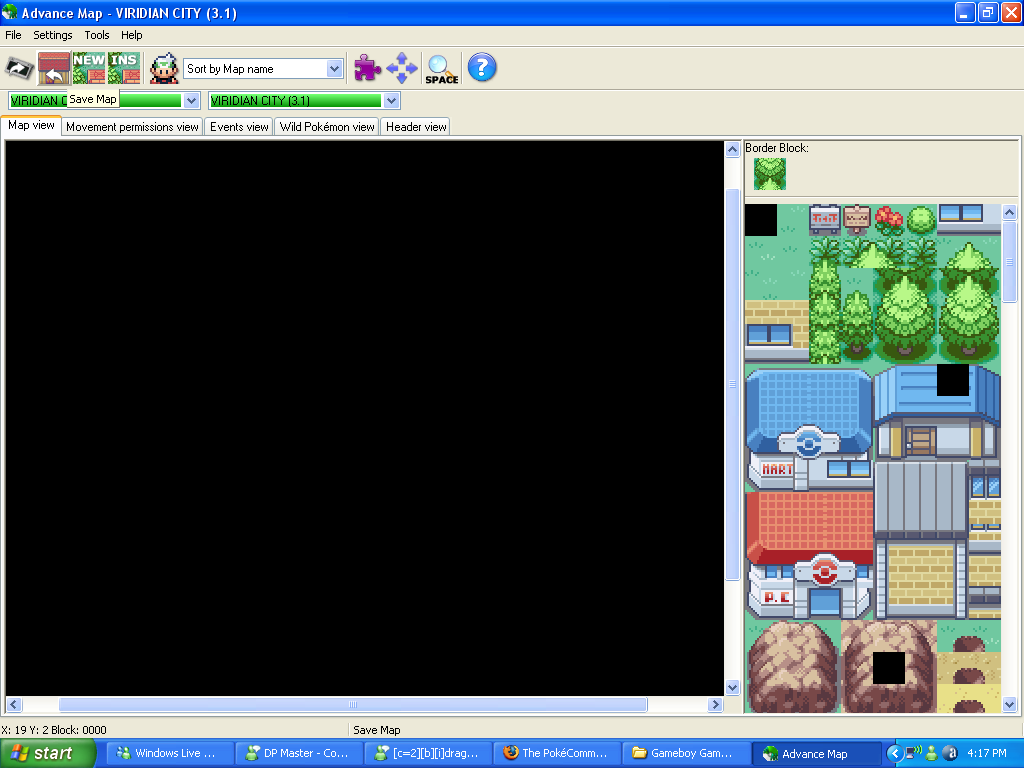Click the blue four-arrow move icon
Screen dimensions: 1024x768
[402, 68]
